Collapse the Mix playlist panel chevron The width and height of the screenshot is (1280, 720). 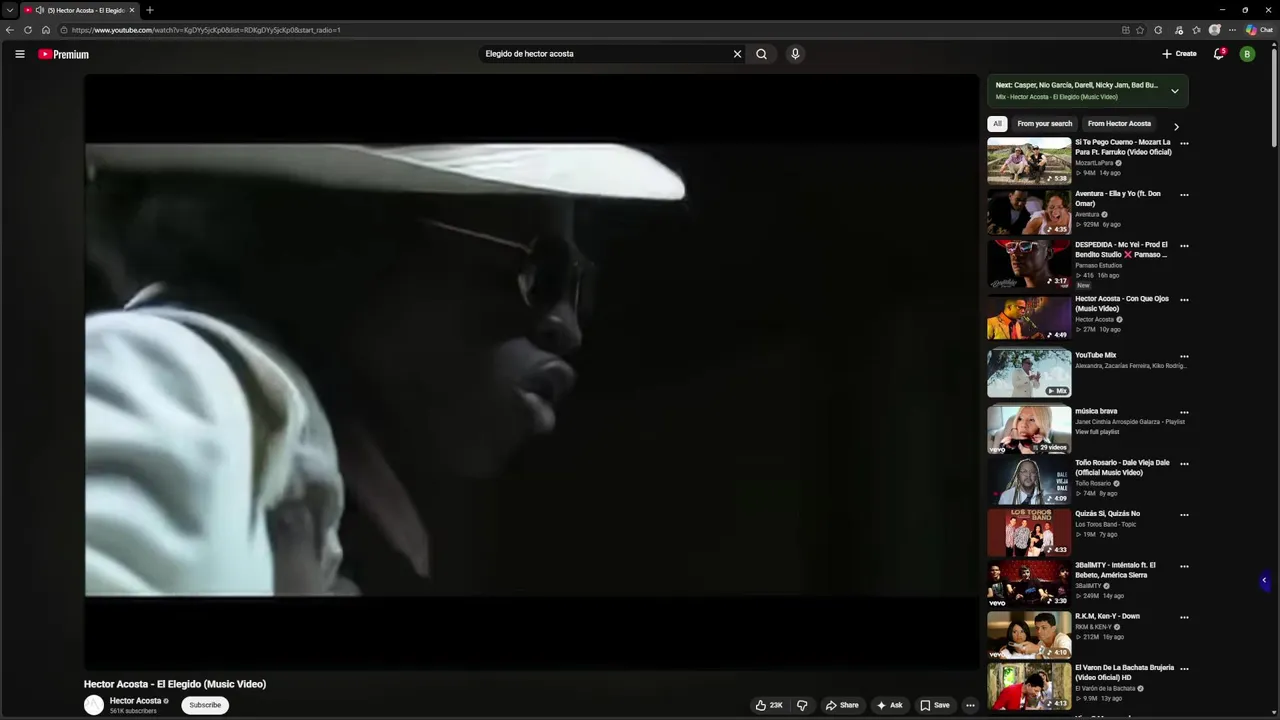click(1175, 91)
